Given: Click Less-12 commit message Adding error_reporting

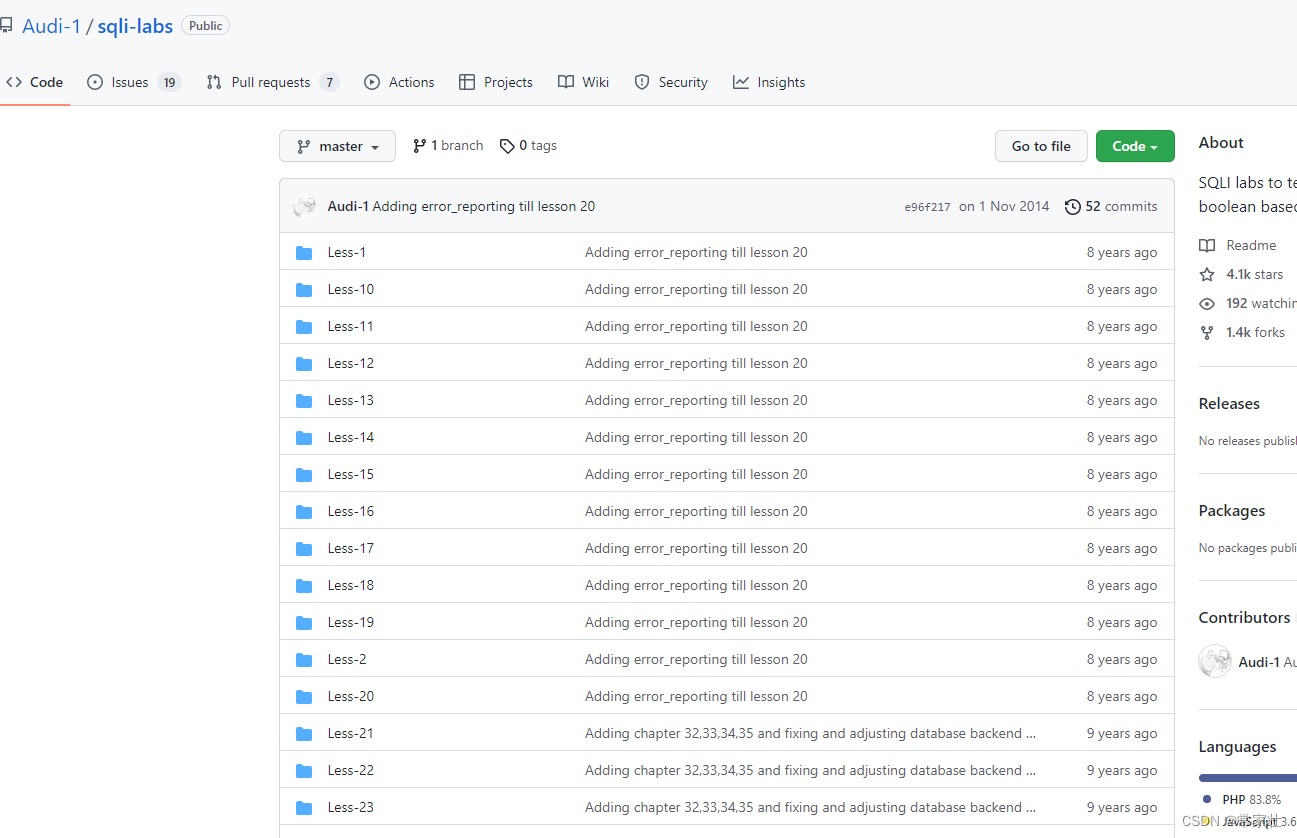Looking at the screenshot, I should pos(696,364).
